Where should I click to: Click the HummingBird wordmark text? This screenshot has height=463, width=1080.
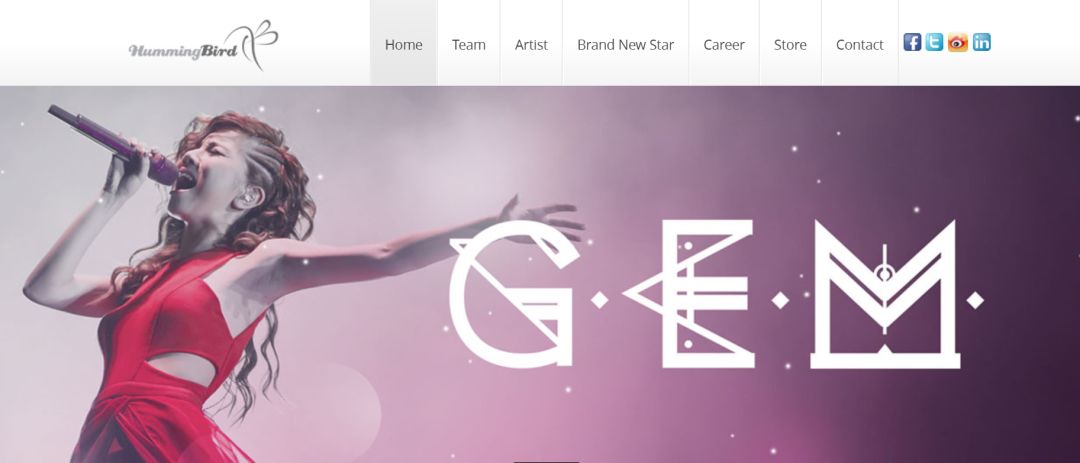point(183,51)
